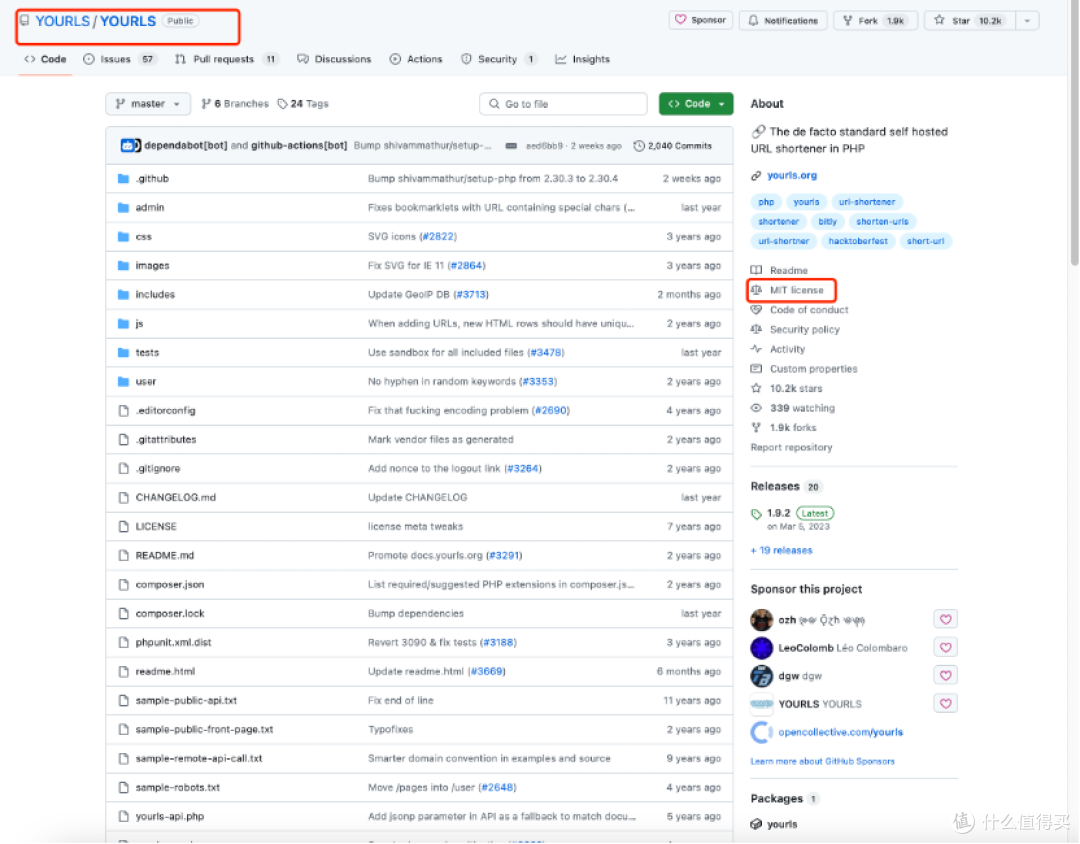1080x844 pixels.
Task: Click the .gitignore file icon
Action: (123, 469)
